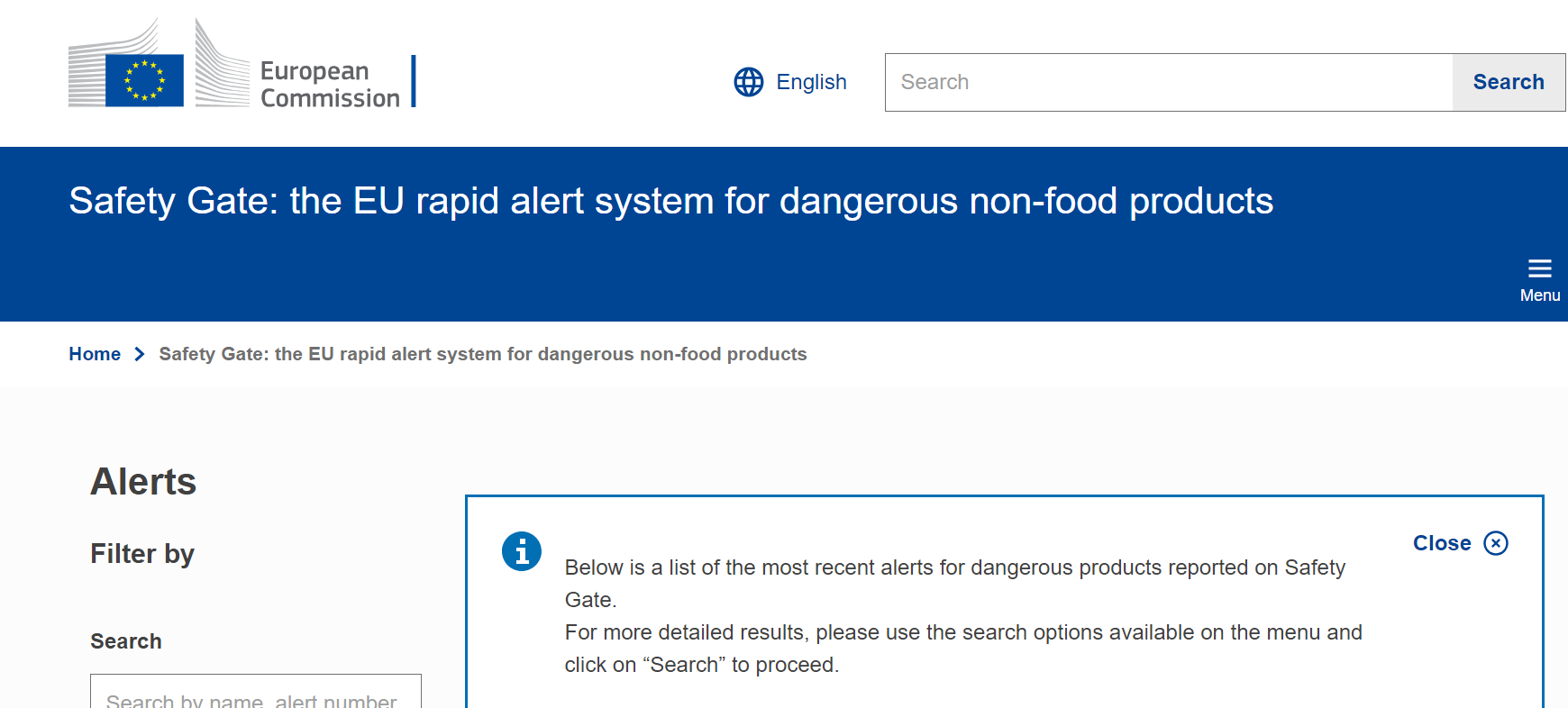Open the English language selector
The height and width of the screenshot is (708, 1568).
pos(811,82)
